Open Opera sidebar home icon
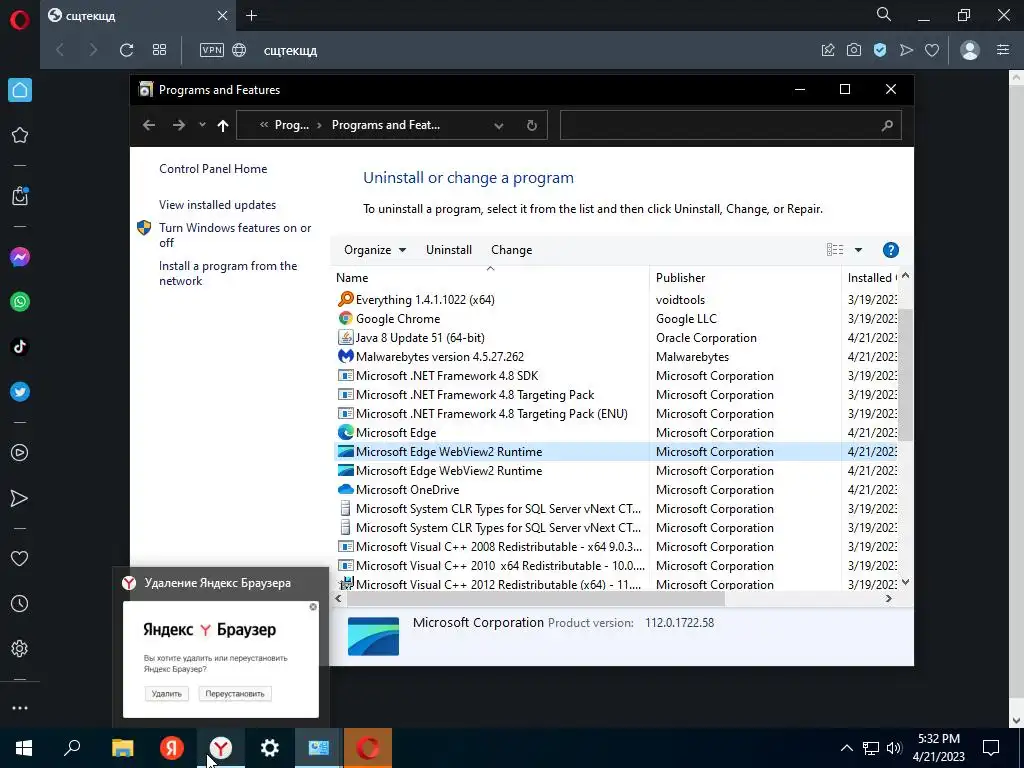This screenshot has width=1024, height=768. [x=20, y=90]
